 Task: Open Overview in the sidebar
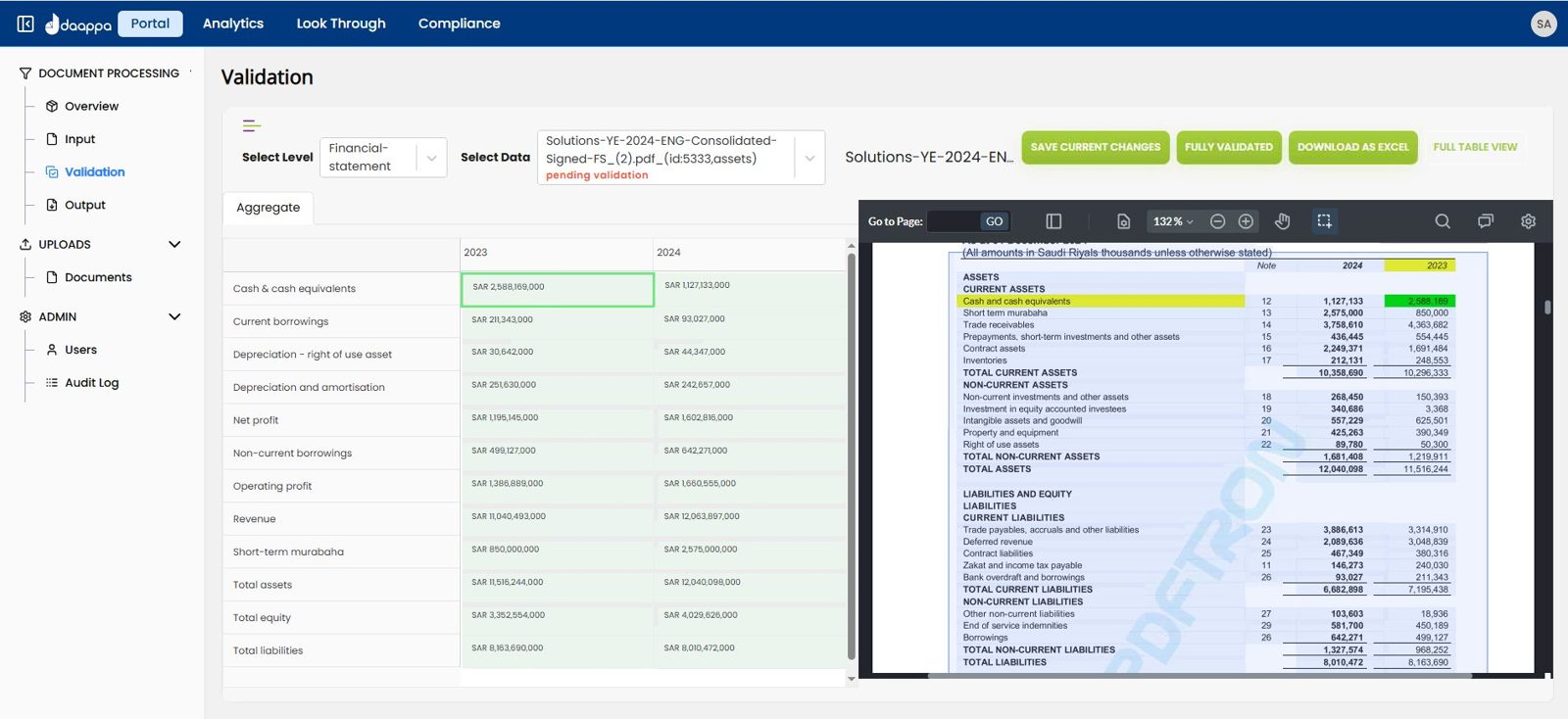click(91, 106)
